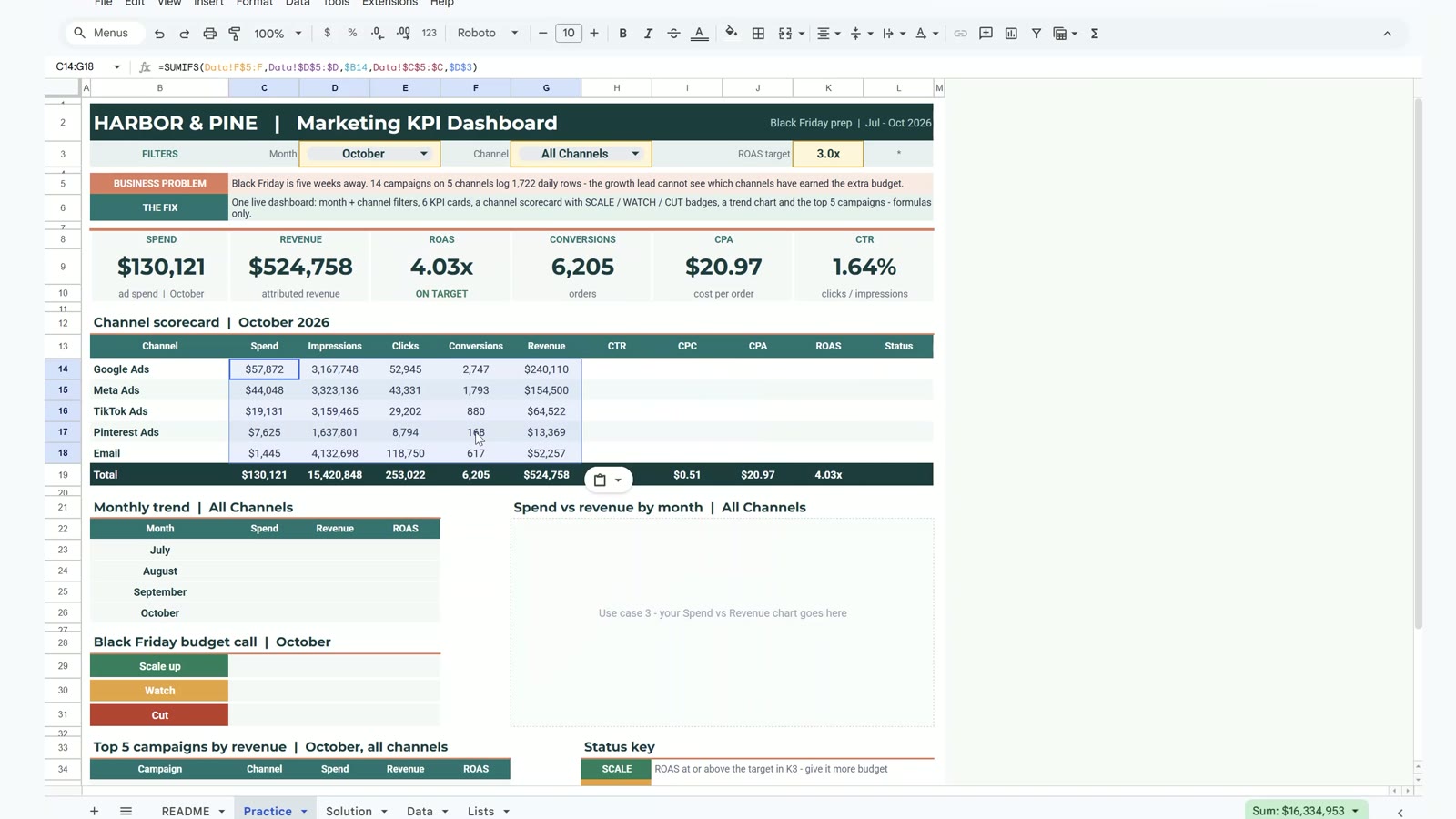Open the paste options dropdown

point(609,480)
